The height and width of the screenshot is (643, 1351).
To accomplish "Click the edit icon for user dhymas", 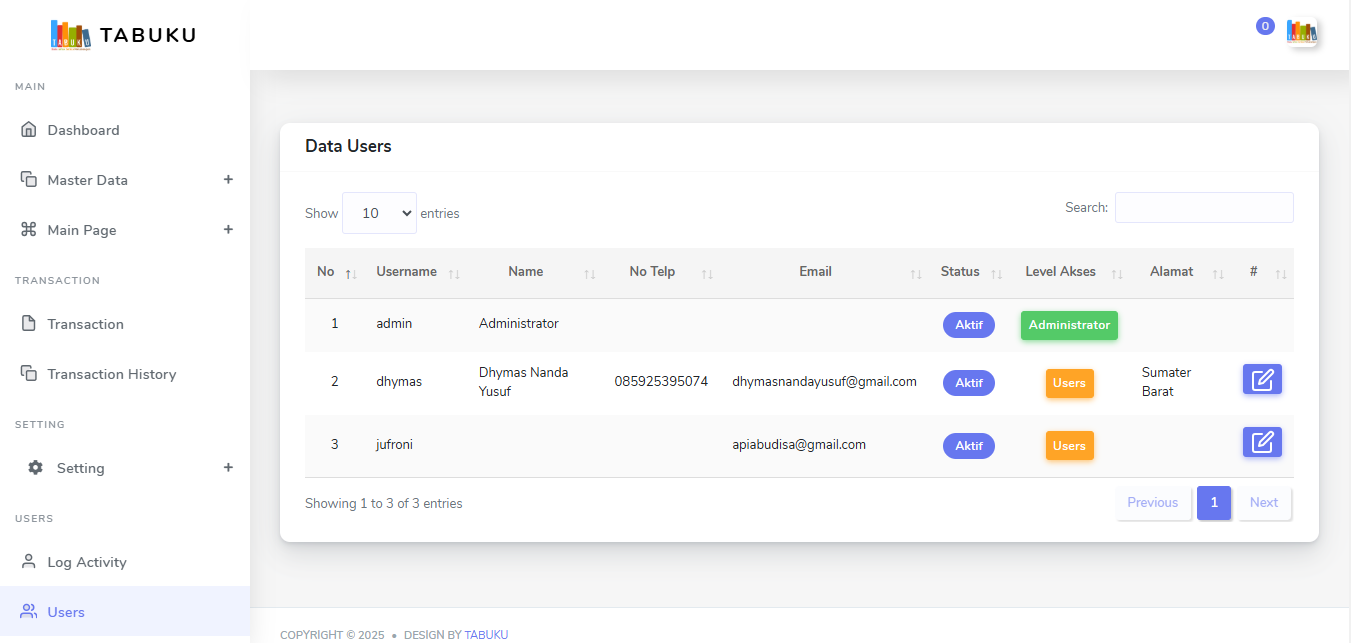I will 1262,380.
